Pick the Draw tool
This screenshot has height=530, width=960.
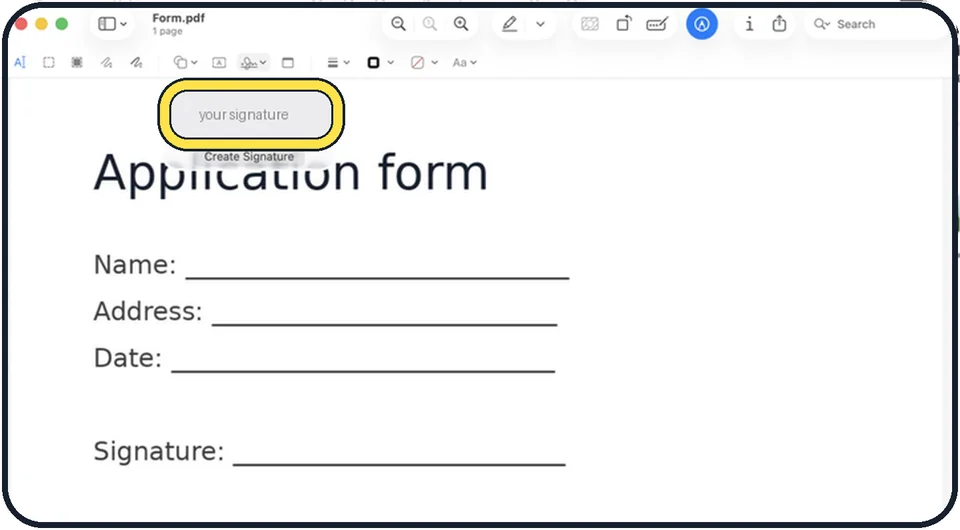click(136, 62)
